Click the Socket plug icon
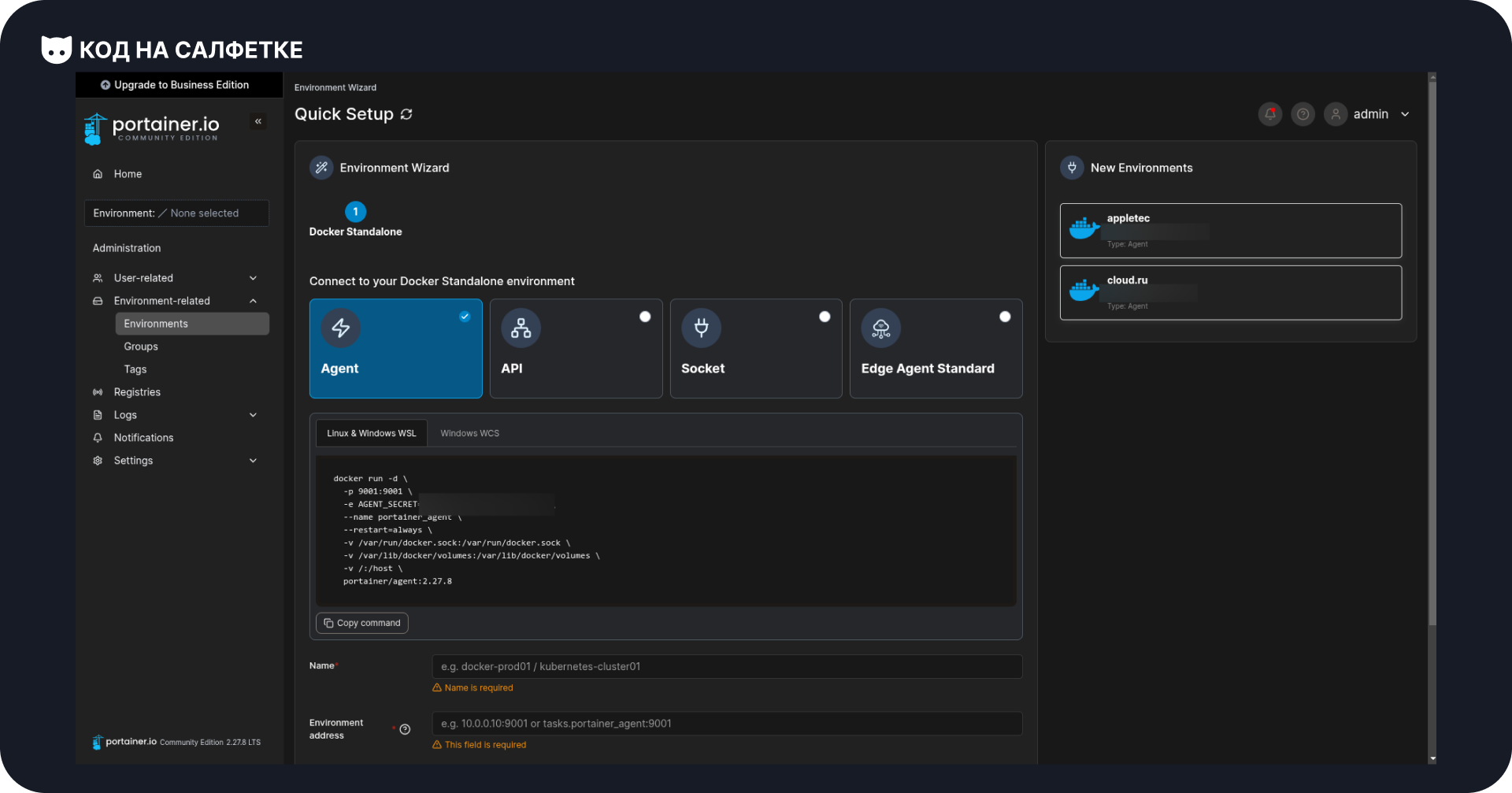The height and width of the screenshot is (793, 1512). click(702, 328)
